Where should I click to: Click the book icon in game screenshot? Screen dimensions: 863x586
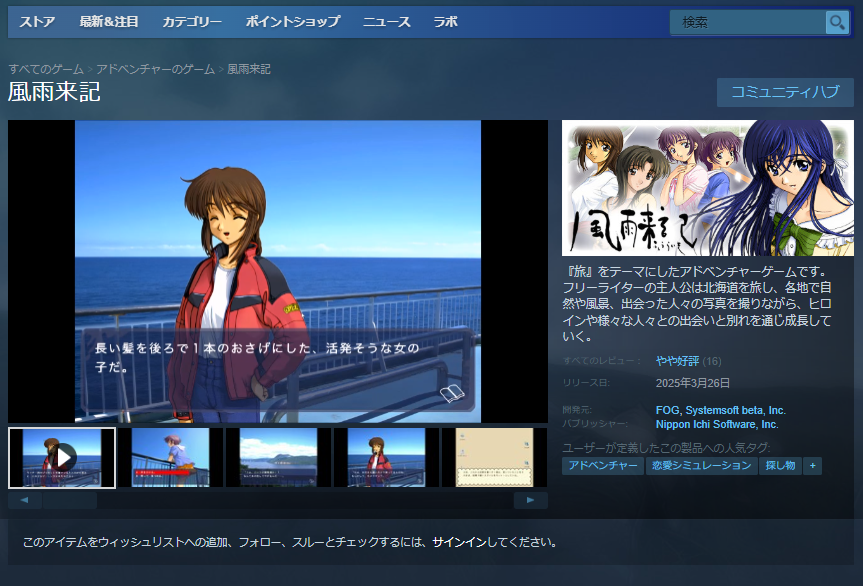[x=452, y=393]
